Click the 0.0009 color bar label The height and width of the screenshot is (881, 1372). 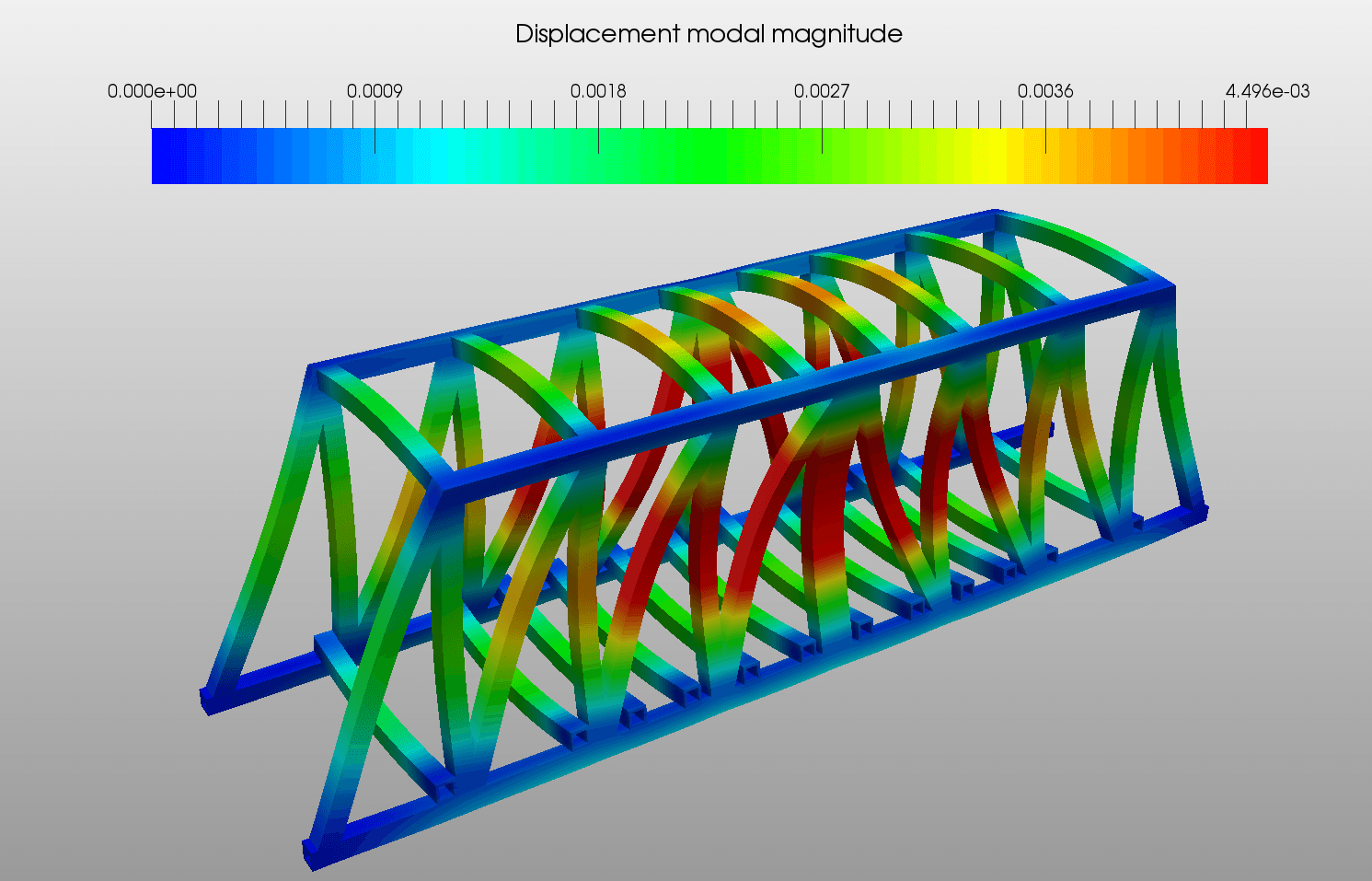[375, 91]
